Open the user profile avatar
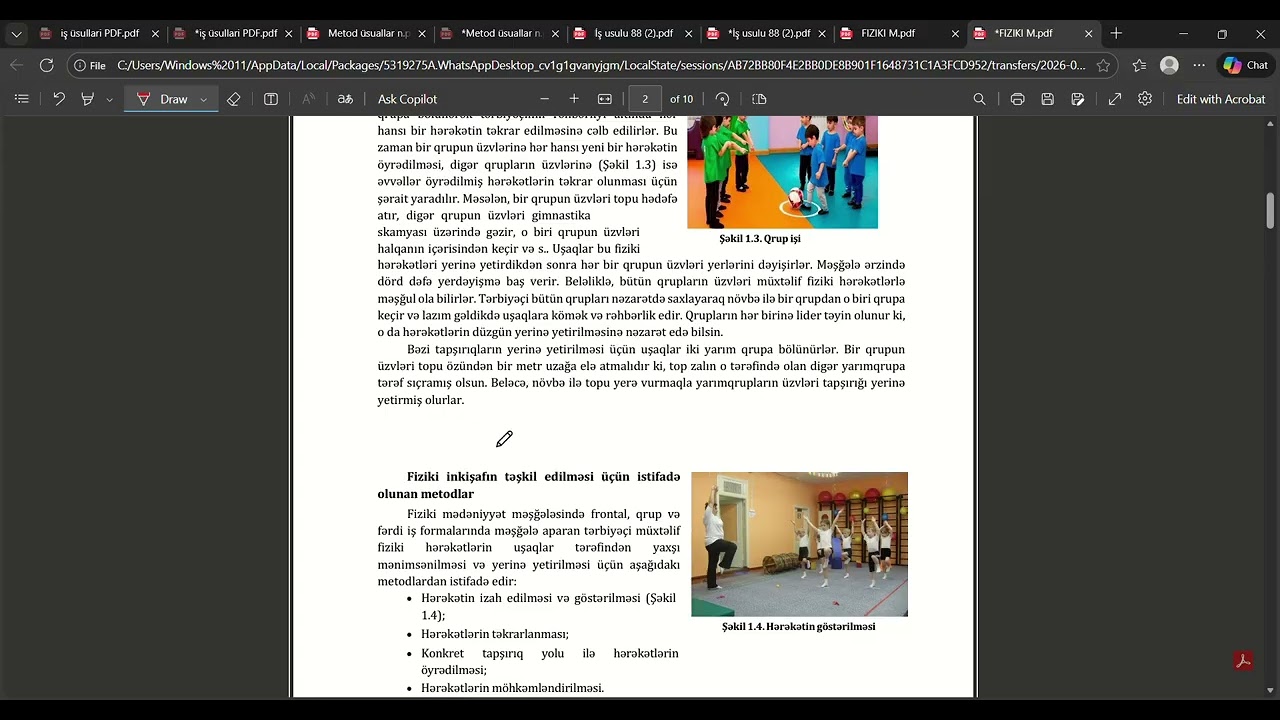This screenshot has height=720, width=1280. 1169,65
